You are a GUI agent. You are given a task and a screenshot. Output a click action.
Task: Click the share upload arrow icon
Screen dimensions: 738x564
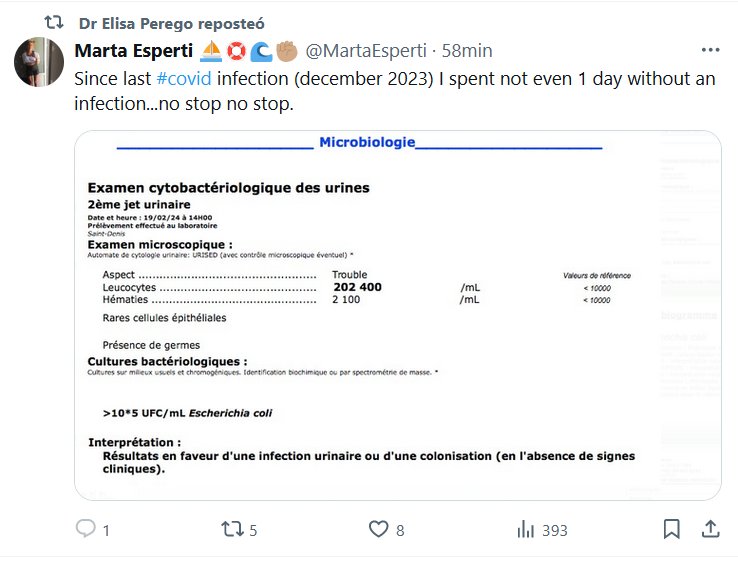pos(710,529)
